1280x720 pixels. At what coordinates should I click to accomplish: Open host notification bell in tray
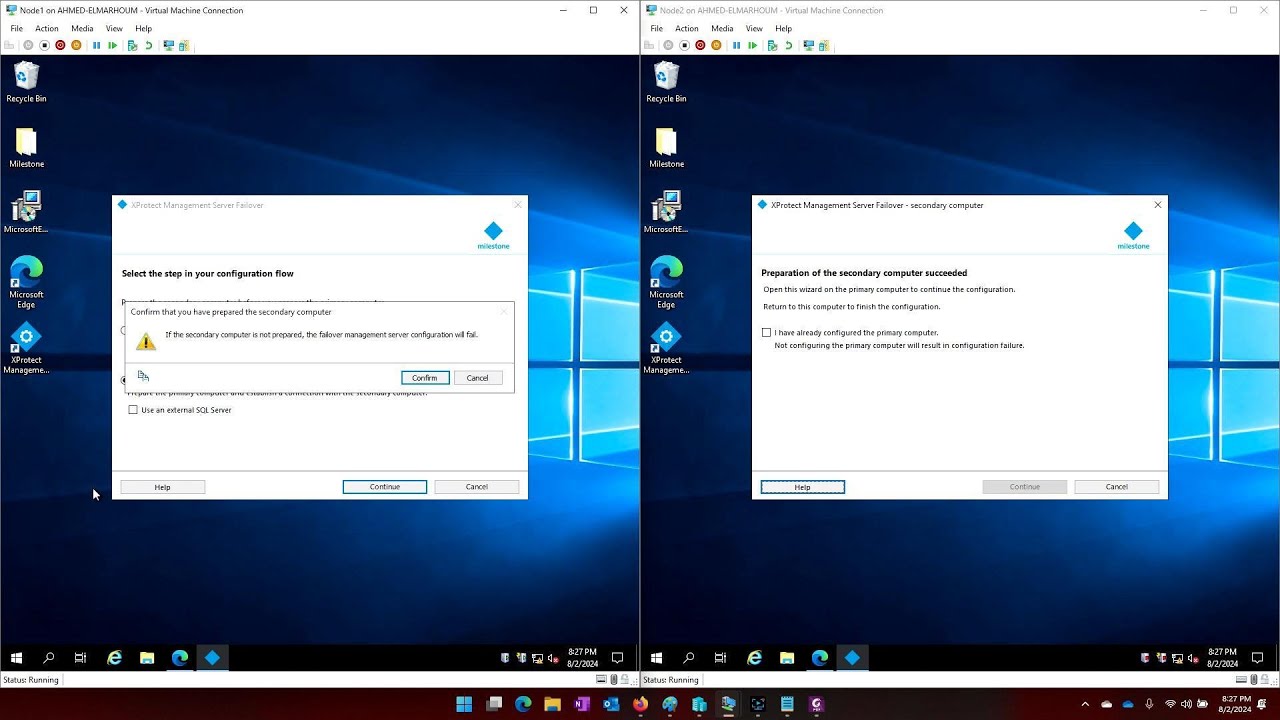click(1262, 704)
